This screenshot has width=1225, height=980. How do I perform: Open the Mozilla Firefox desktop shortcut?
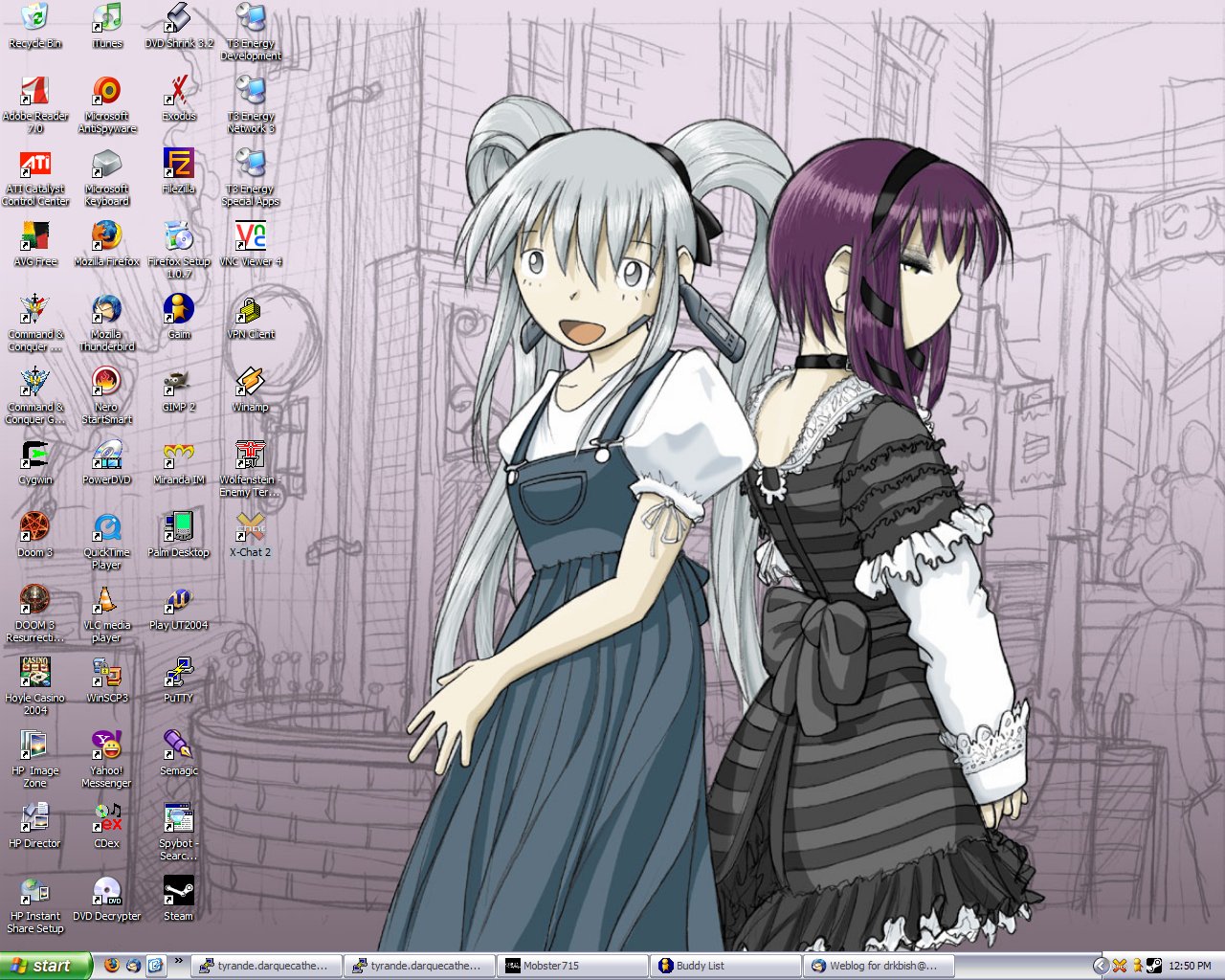(107, 244)
